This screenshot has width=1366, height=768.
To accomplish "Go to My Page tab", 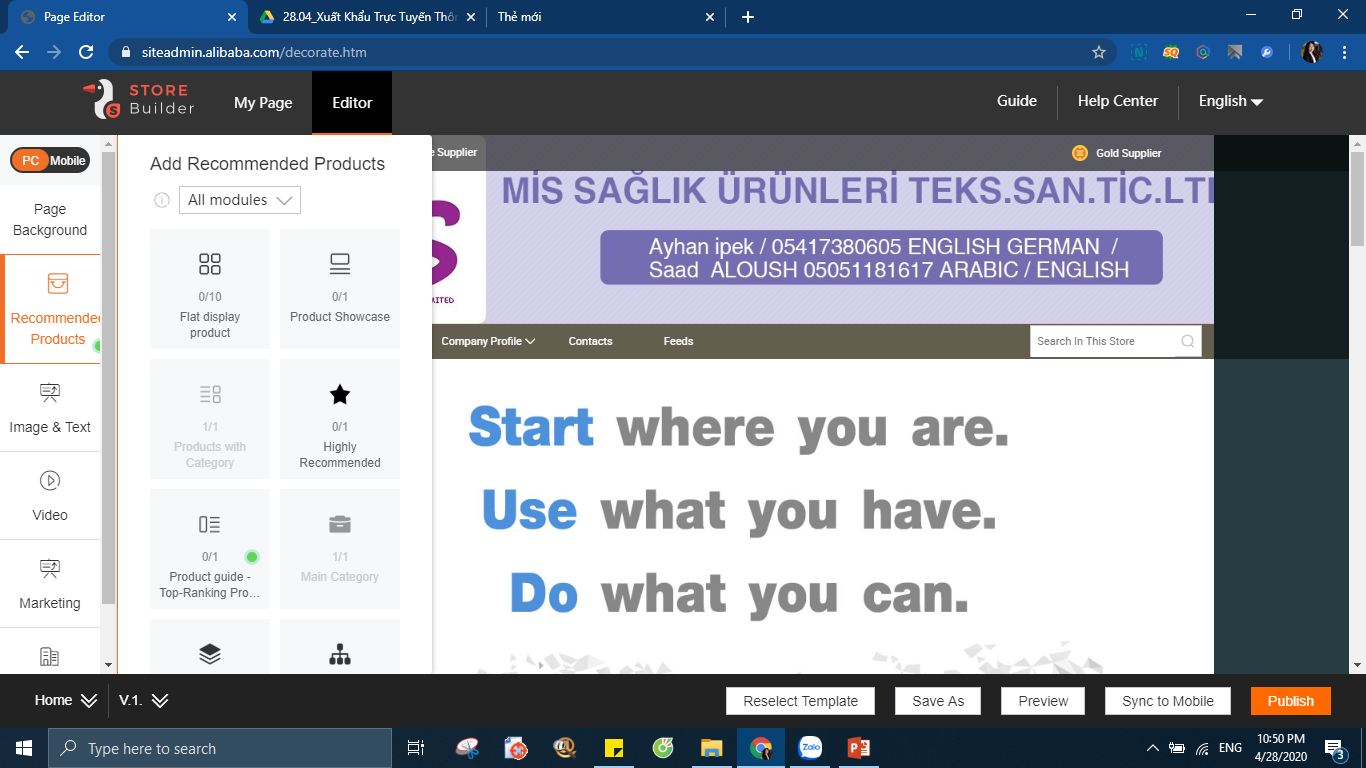I will [x=263, y=102].
